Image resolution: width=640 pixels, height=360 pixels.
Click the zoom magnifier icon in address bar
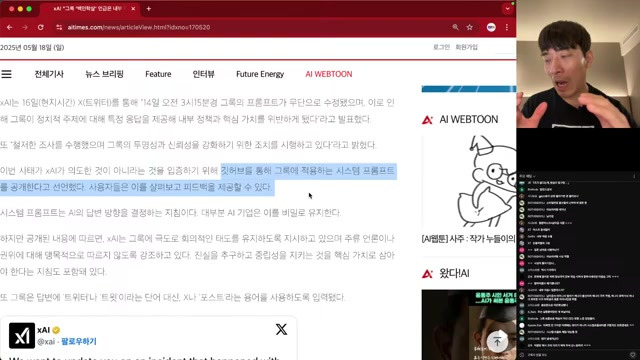click(x=456, y=27)
